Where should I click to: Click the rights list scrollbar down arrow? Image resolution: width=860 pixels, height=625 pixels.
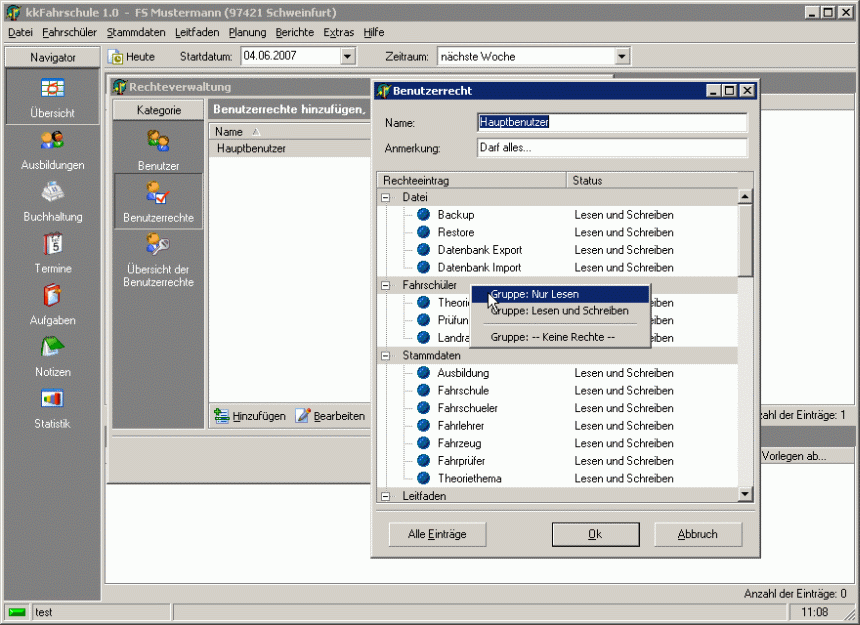(744, 494)
